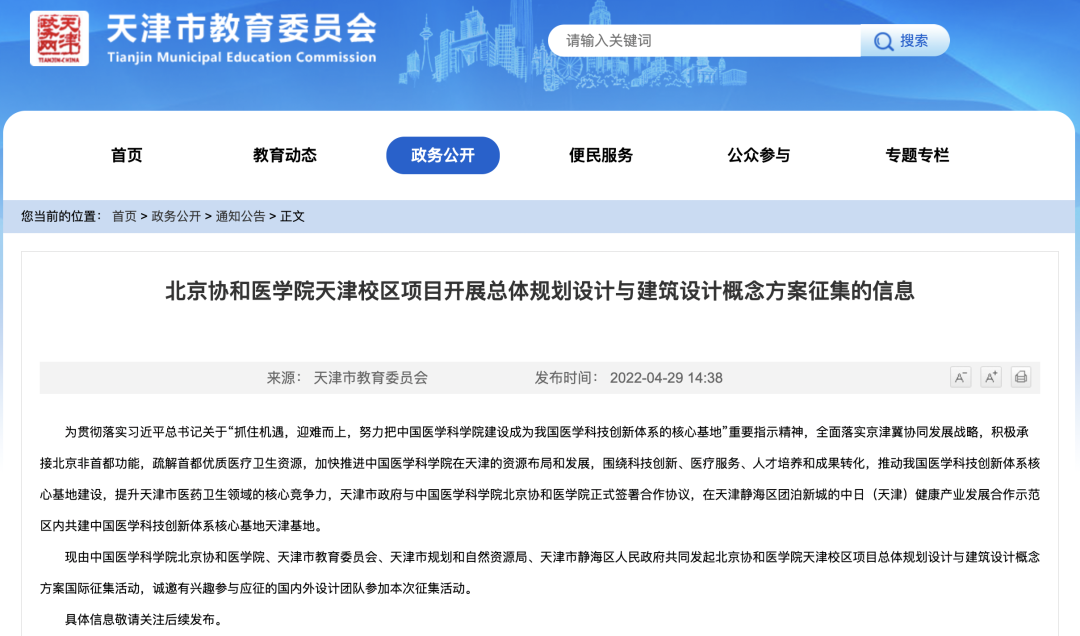Click the magnifier search icon

(x=882, y=40)
